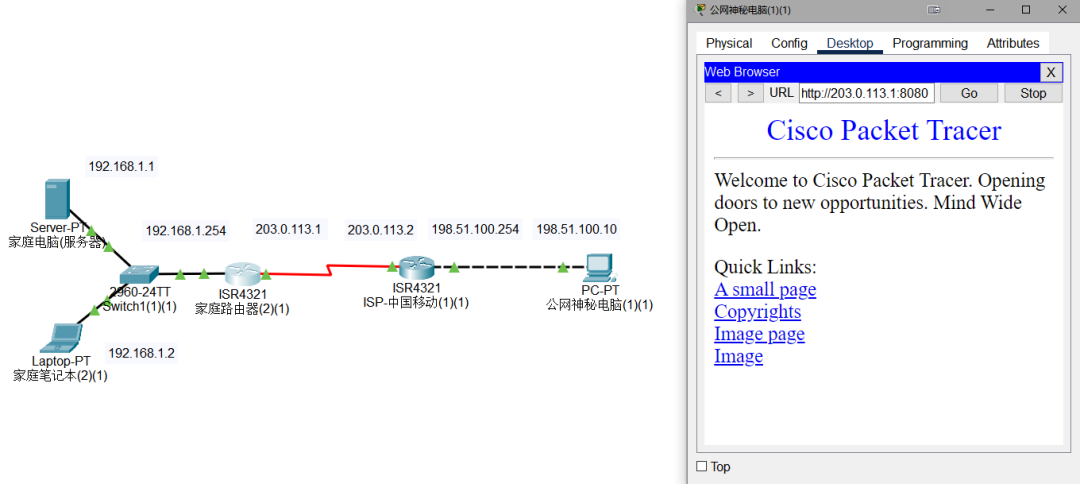Select the 家庭路由器 ISR4321 router icon
This screenshot has width=1080, height=484.
[x=243, y=274]
